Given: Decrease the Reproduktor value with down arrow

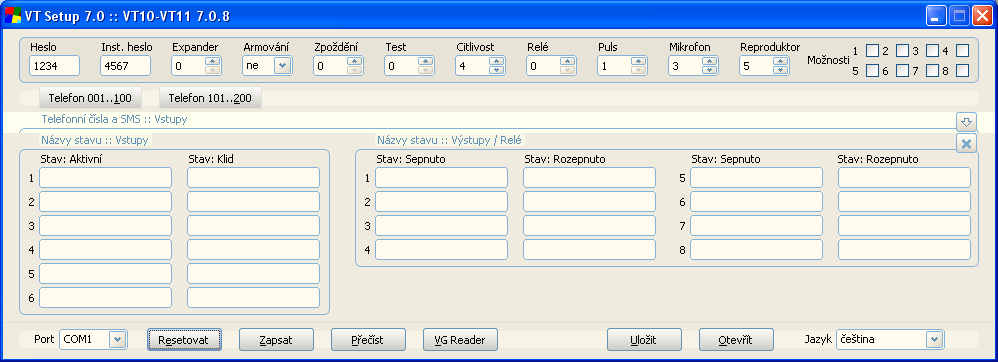Looking at the screenshot, I should pyautogui.click(x=780, y=69).
